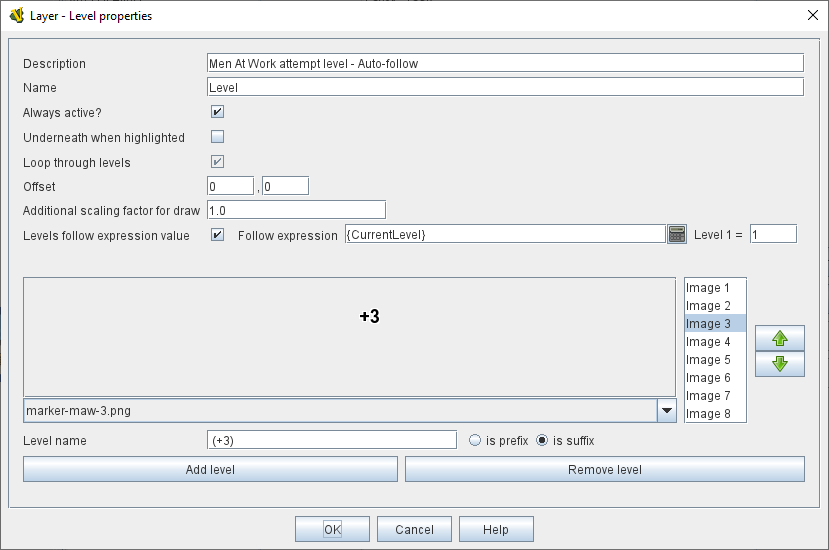Screen dimensions: 829x550
Task: Enable Underneath when highlighted checkbox
Action: 217,137
